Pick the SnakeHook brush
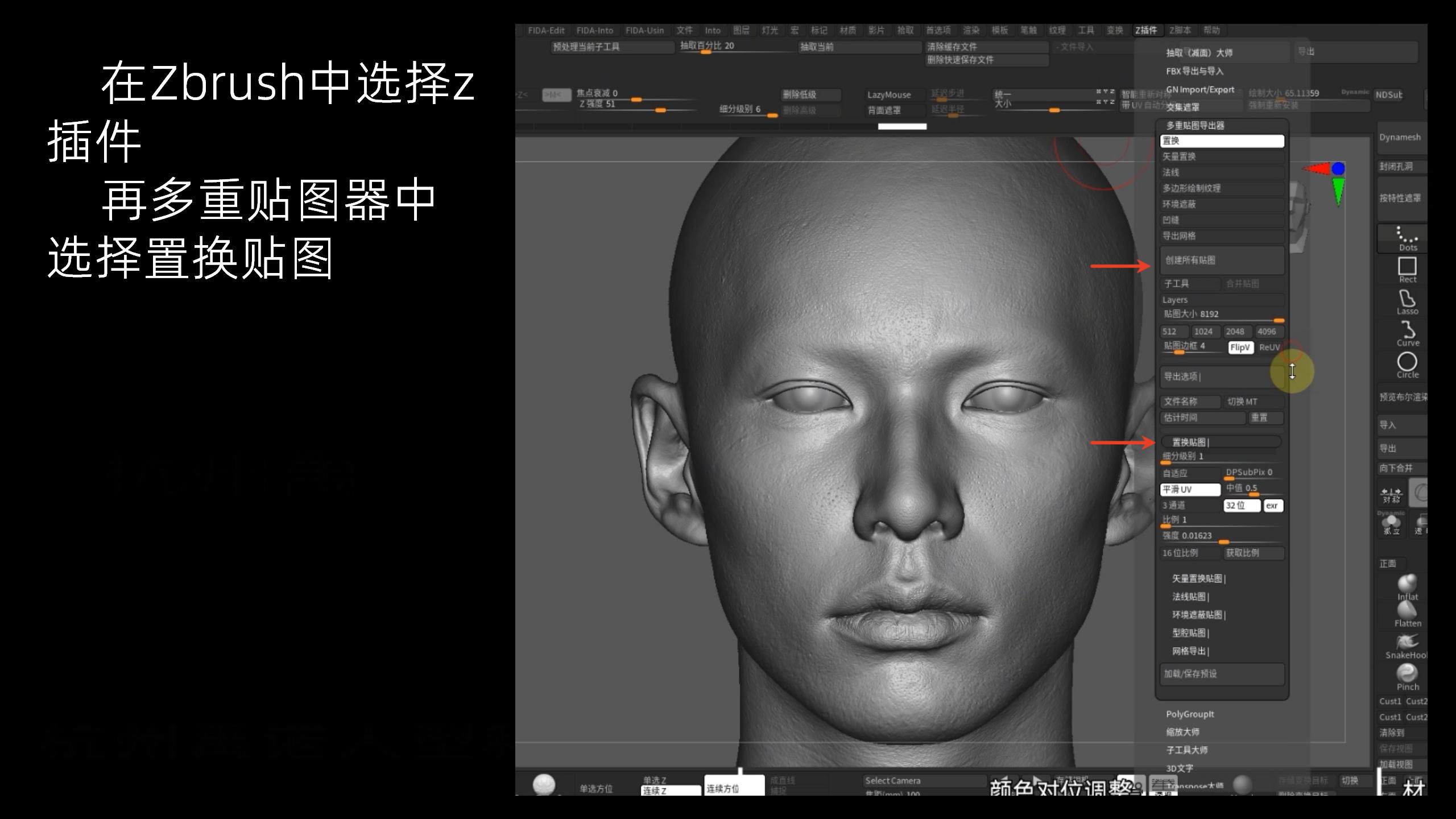Viewport: 1456px width, 819px height. click(1407, 646)
